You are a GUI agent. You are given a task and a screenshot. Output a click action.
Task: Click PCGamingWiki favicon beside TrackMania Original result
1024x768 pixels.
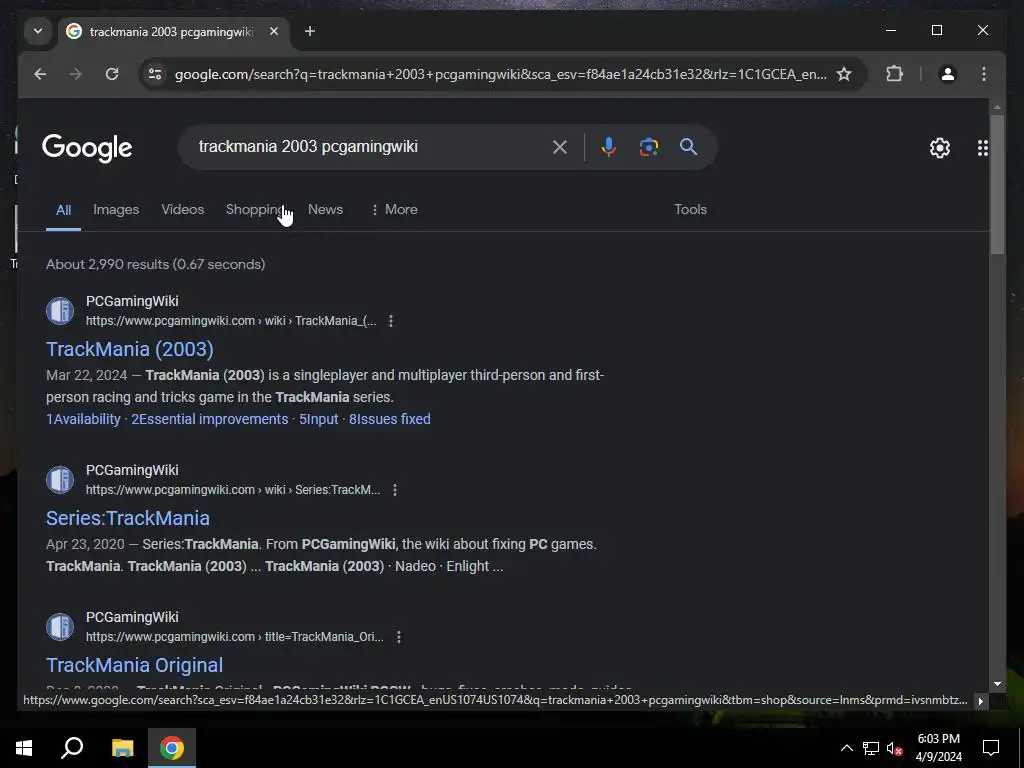(60, 627)
